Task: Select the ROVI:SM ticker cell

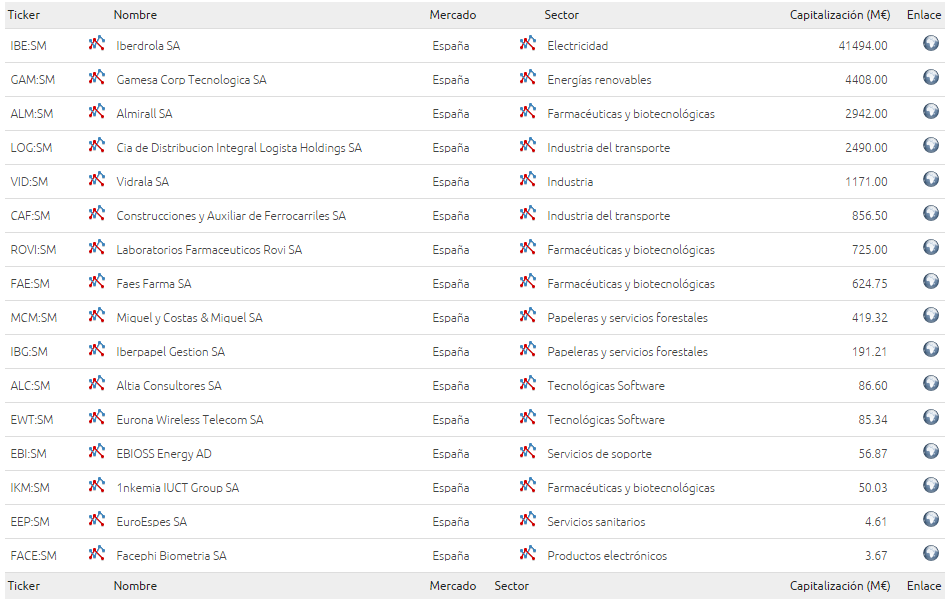Action: pos(33,250)
